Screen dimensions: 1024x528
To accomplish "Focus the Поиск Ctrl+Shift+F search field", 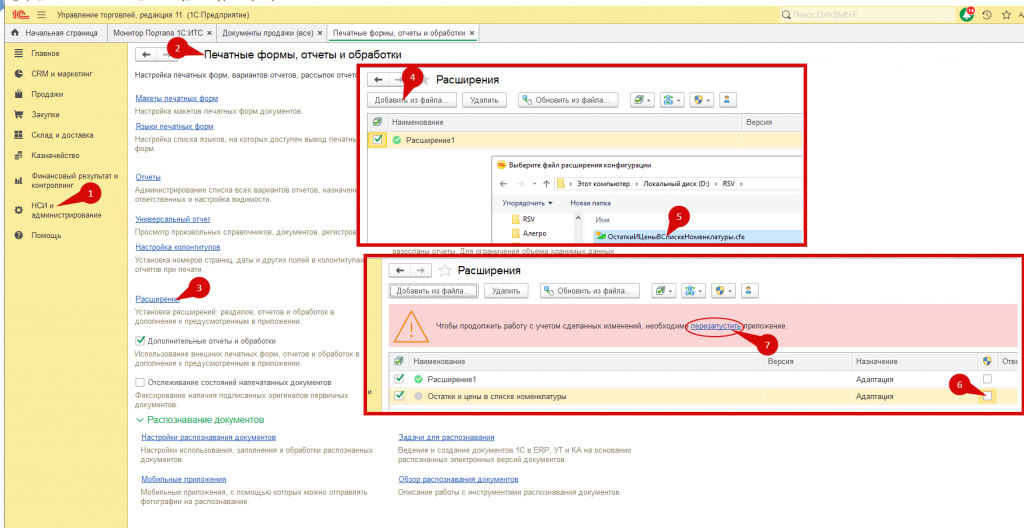I will point(866,14).
